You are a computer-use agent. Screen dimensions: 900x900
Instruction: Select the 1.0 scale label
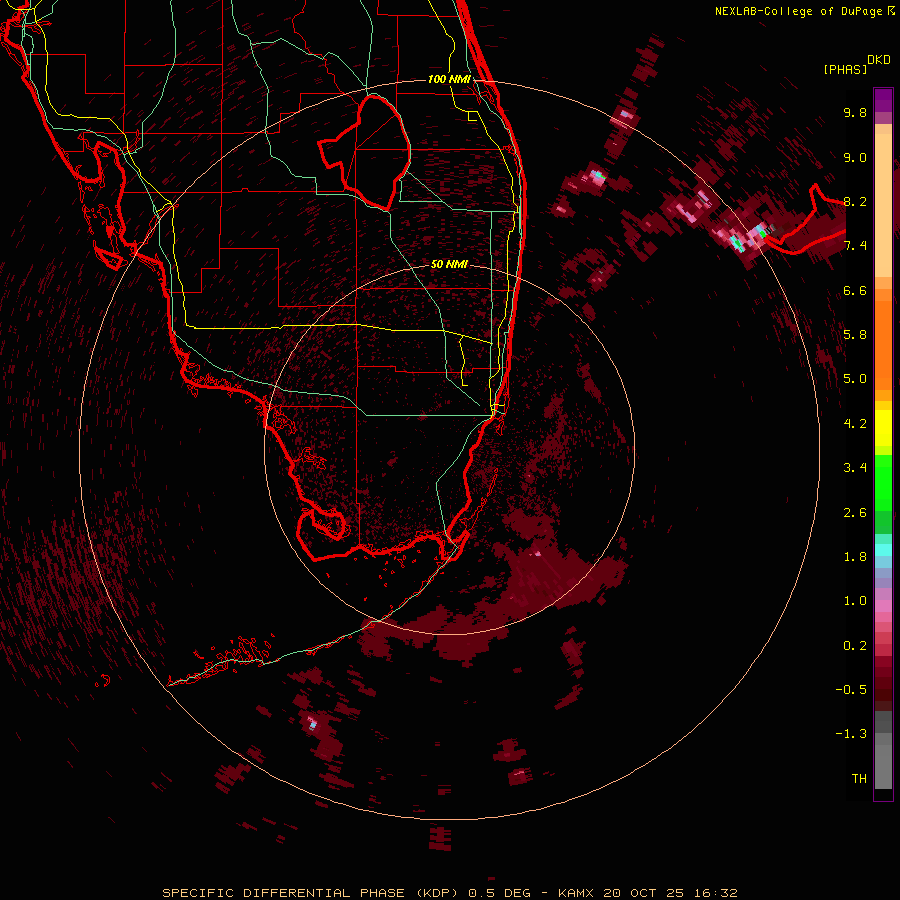855,601
